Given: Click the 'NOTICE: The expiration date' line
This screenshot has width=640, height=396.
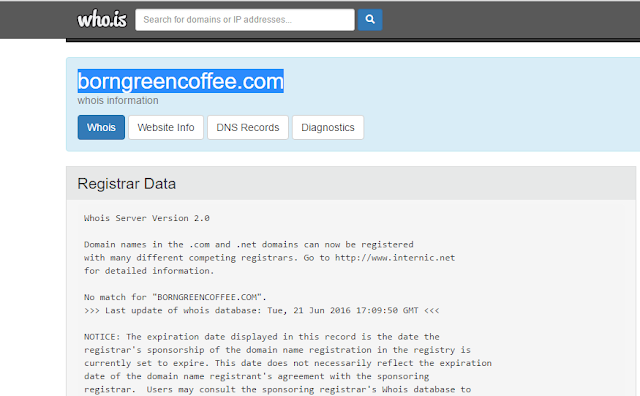Looking at the screenshot, I should pyautogui.click(x=262, y=337).
